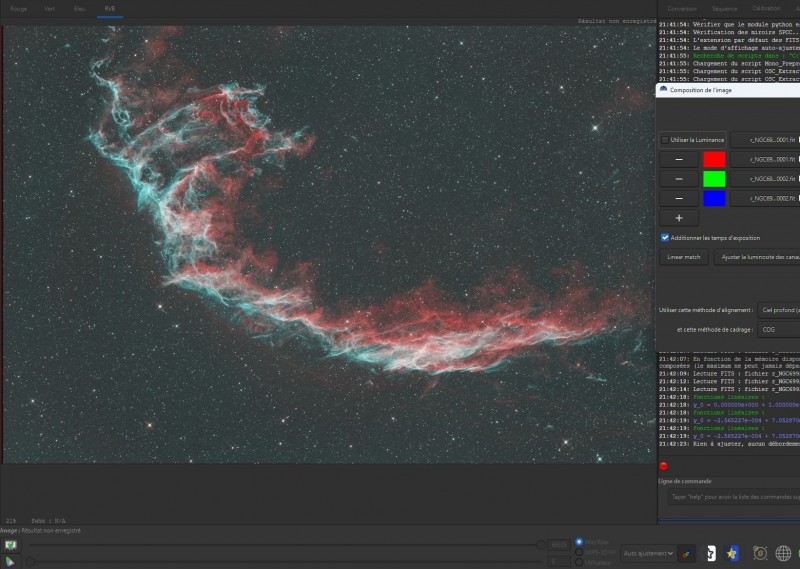The image size is (800, 569).
Task: Open the Séquence tab
Action: [724, 9]
